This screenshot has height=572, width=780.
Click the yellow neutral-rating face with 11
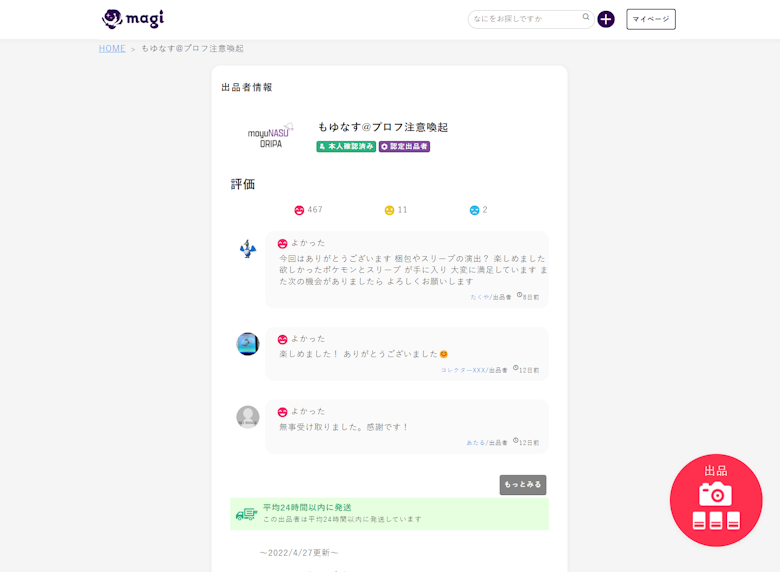click(390, 210)
